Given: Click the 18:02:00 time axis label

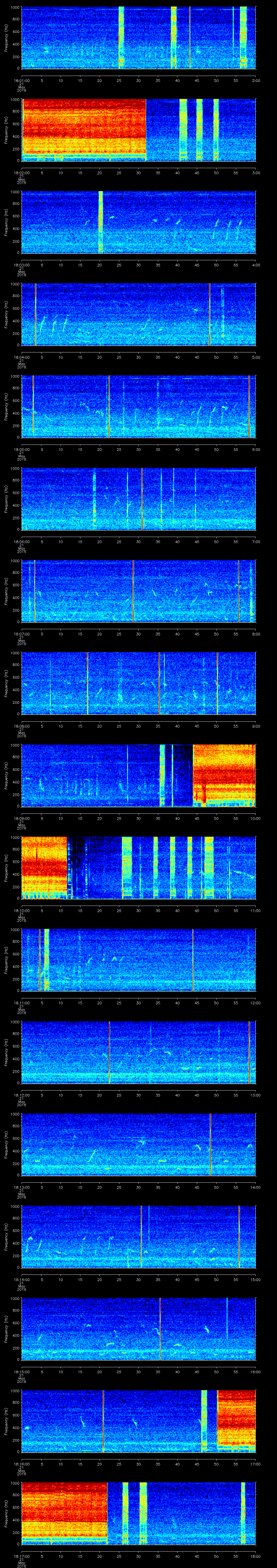Looking at the screenshot, I should (22, 173).
